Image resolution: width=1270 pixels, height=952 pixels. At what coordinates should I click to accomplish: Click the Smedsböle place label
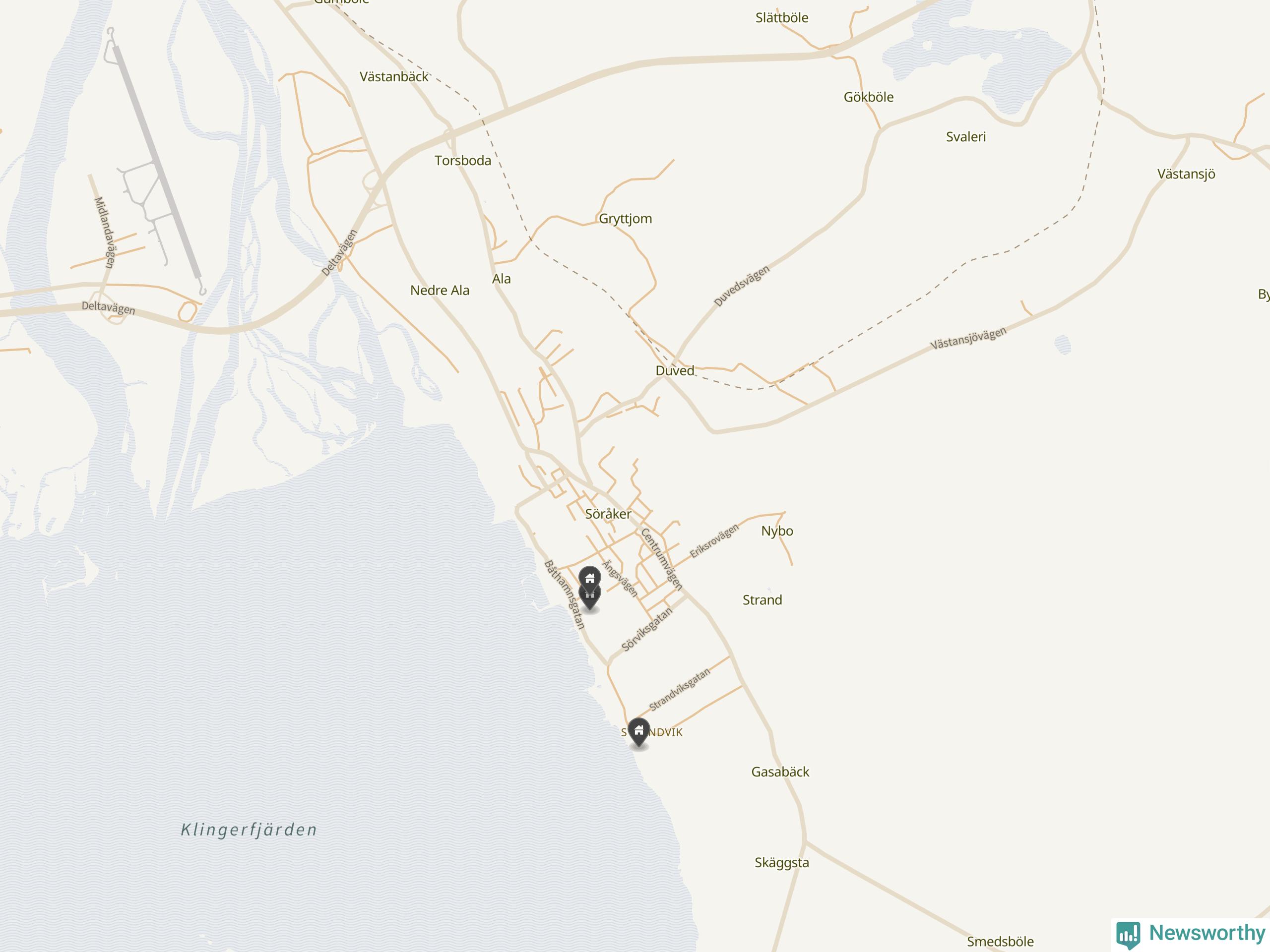(x=1000, y=942)
